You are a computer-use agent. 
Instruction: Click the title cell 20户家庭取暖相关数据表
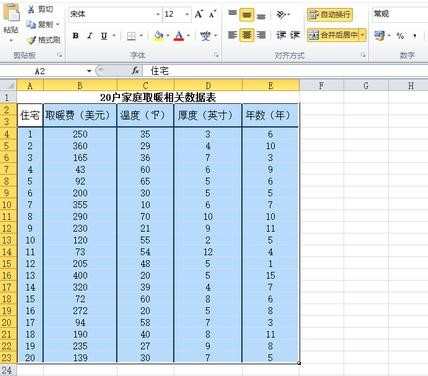click(x=158, y=97)
